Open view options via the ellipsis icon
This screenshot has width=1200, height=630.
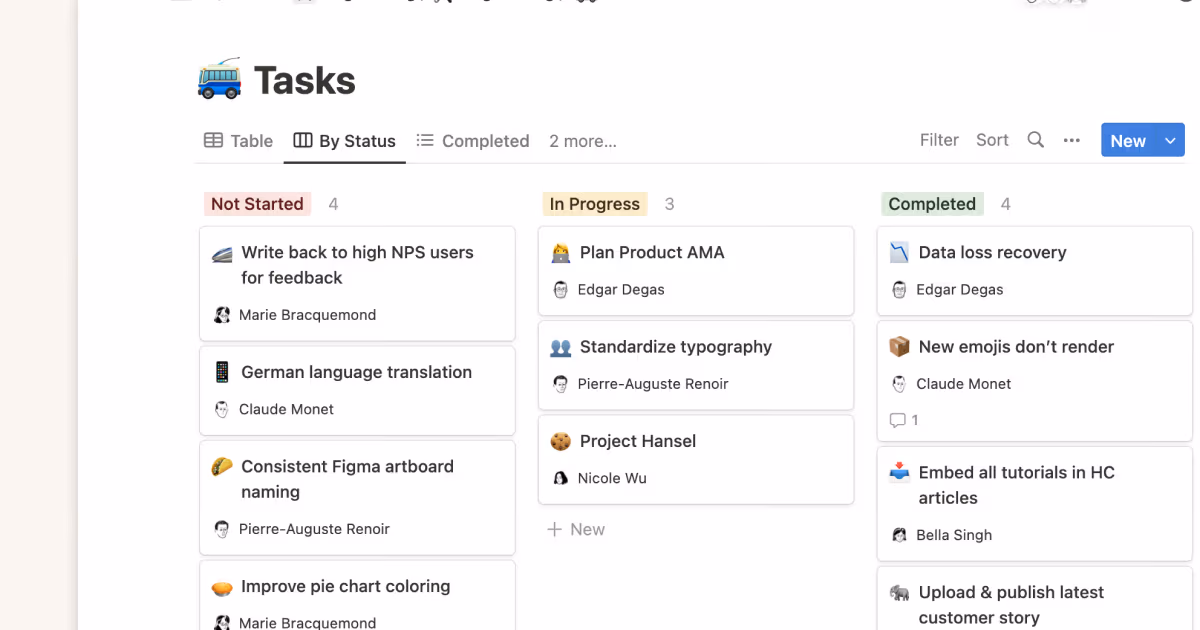click(x=1071, y=140)
